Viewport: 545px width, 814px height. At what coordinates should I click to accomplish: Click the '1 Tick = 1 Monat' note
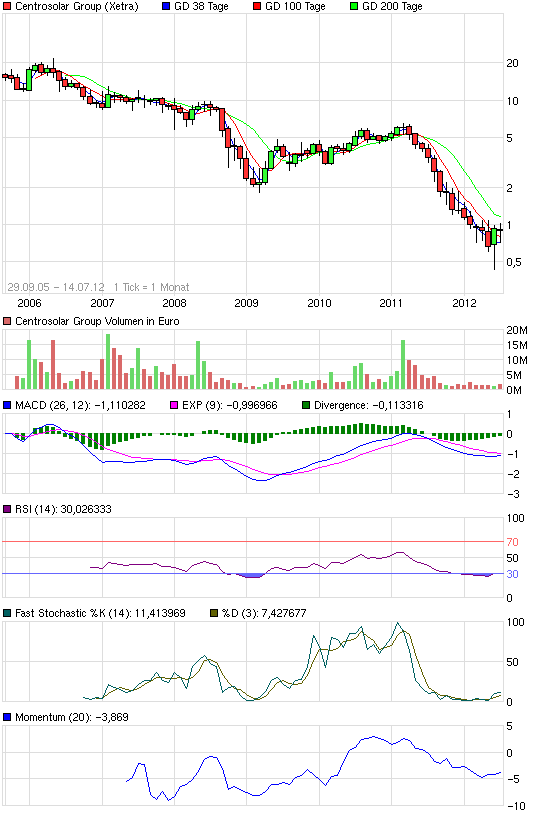point(152,287)
